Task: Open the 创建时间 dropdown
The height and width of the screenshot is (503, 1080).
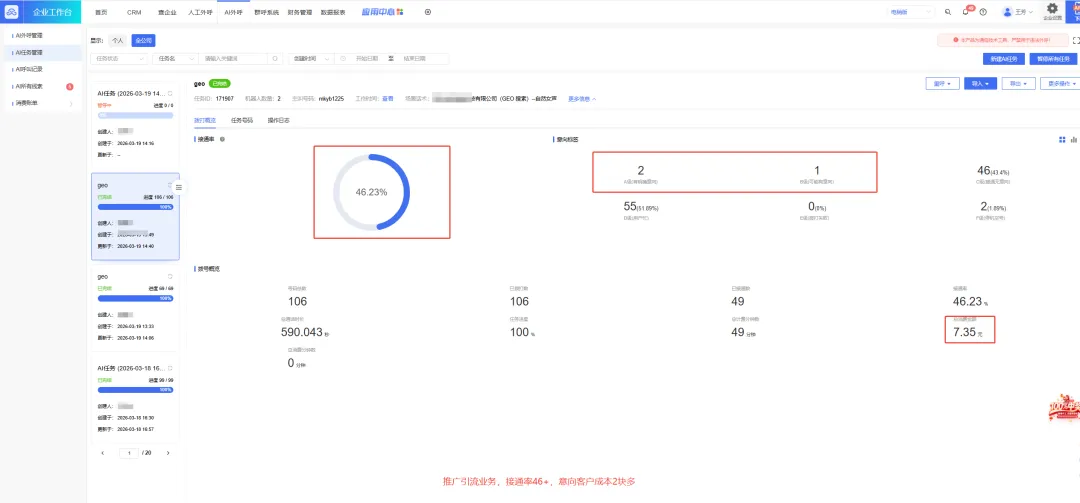Action: pyautogui.click(x=311, y=59)
